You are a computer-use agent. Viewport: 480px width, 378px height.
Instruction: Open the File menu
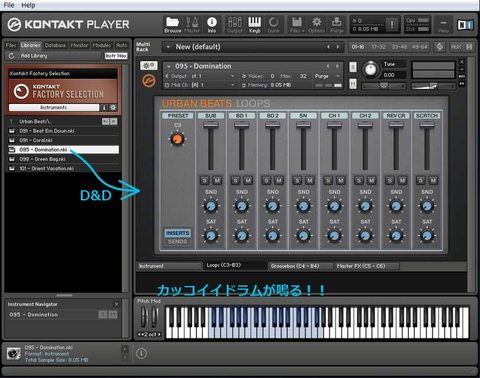pos(9,5)
